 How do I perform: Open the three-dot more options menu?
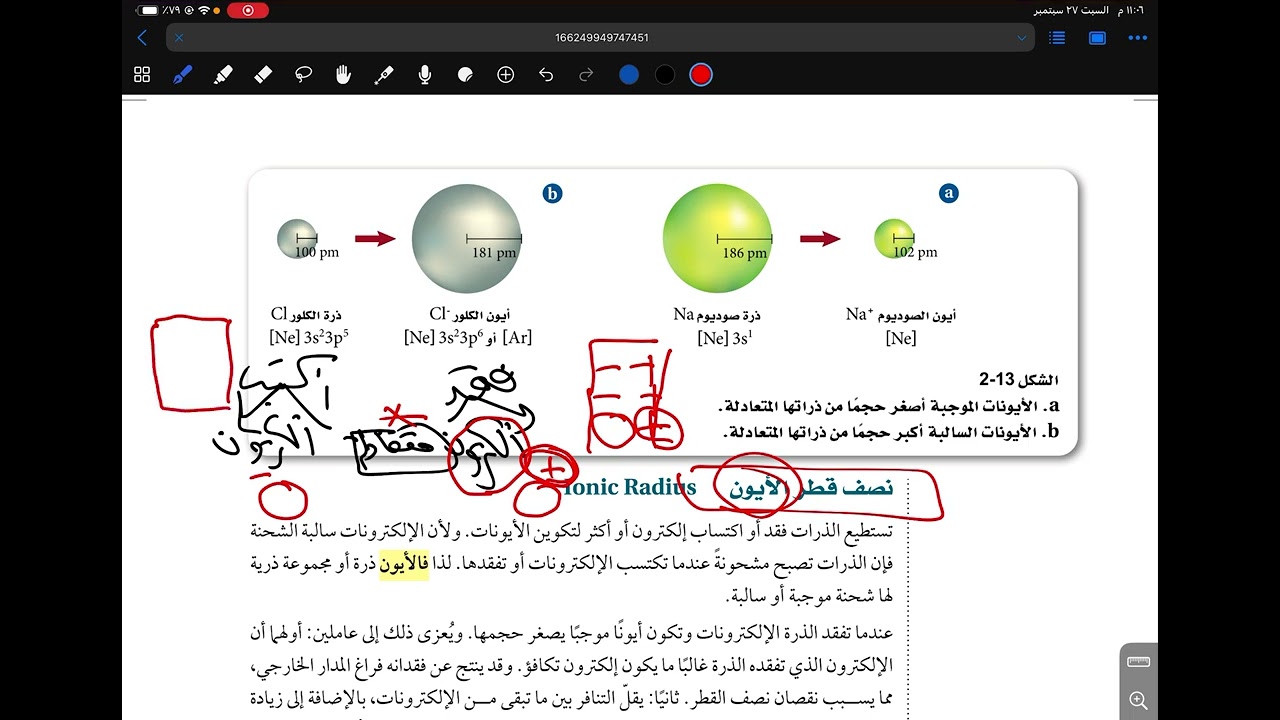[x=1137, y=38]
